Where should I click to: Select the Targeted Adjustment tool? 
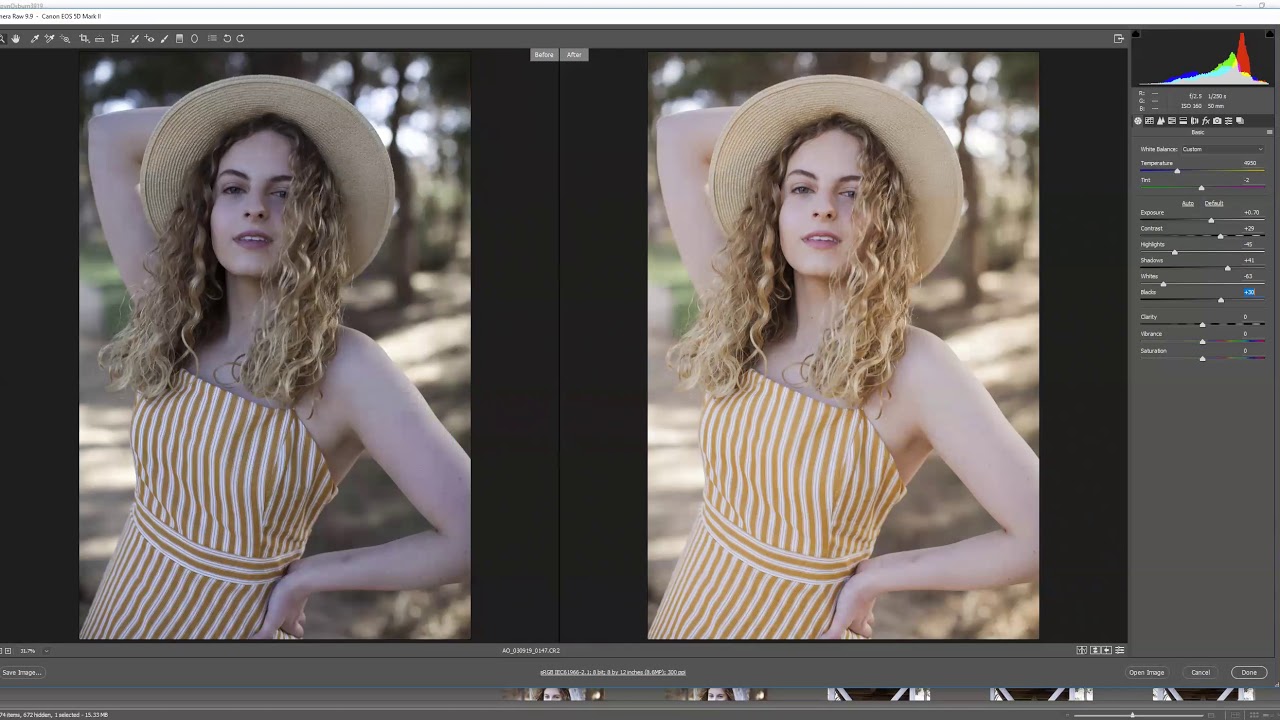pos(65,38)
